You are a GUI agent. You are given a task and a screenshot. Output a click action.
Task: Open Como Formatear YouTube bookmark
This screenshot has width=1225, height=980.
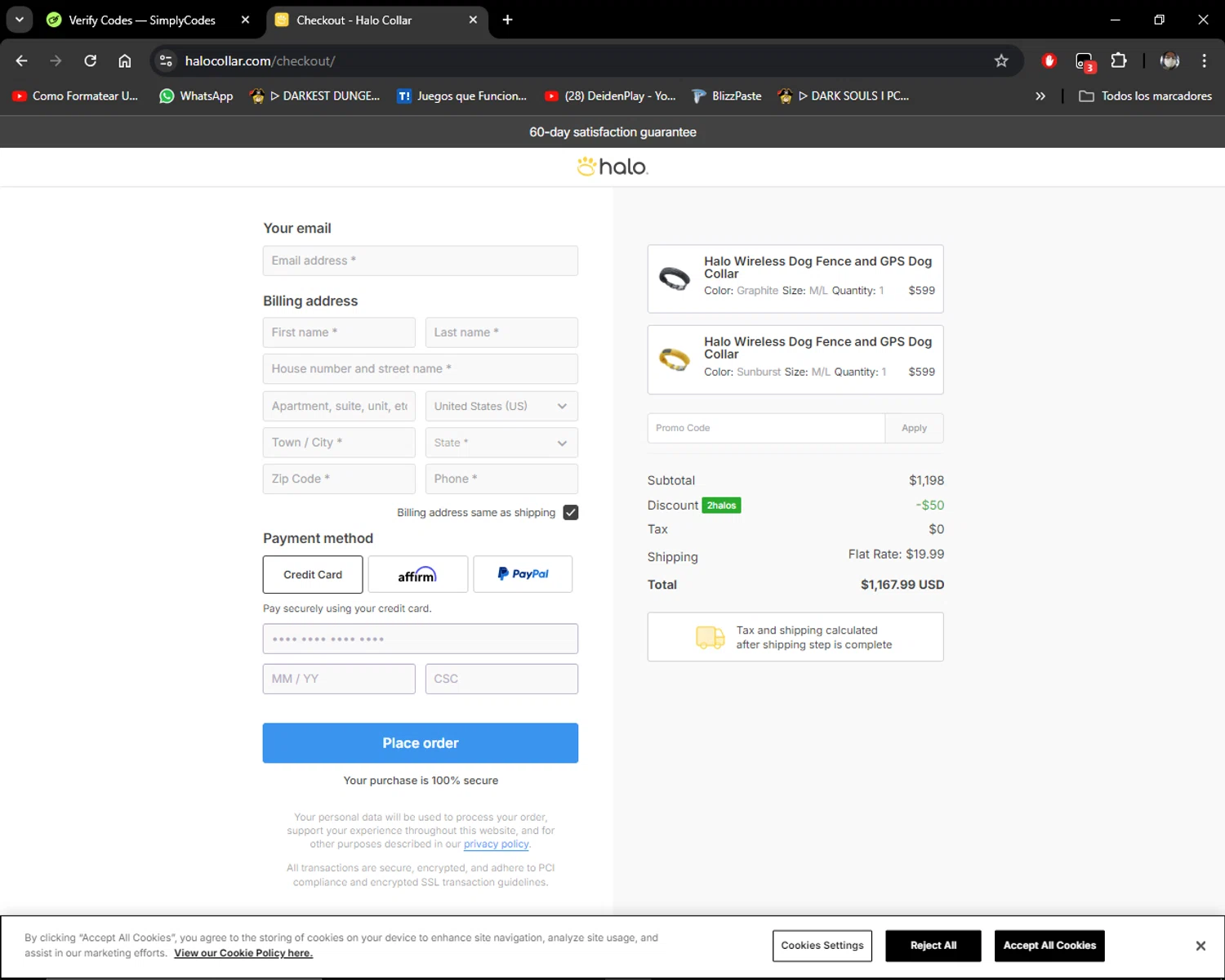(75, 96)
